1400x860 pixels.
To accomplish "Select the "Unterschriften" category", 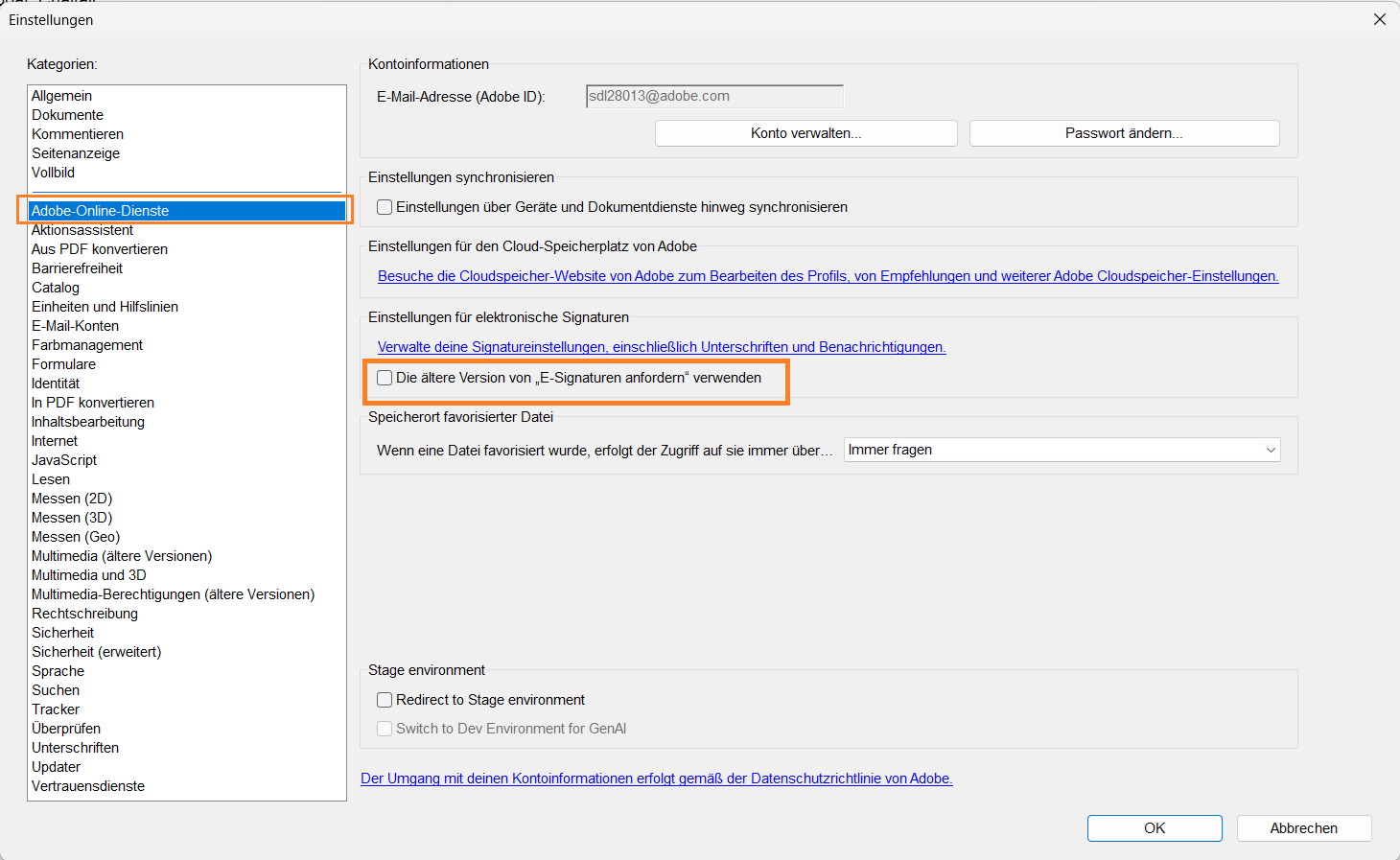I will [x=75, y=747].
